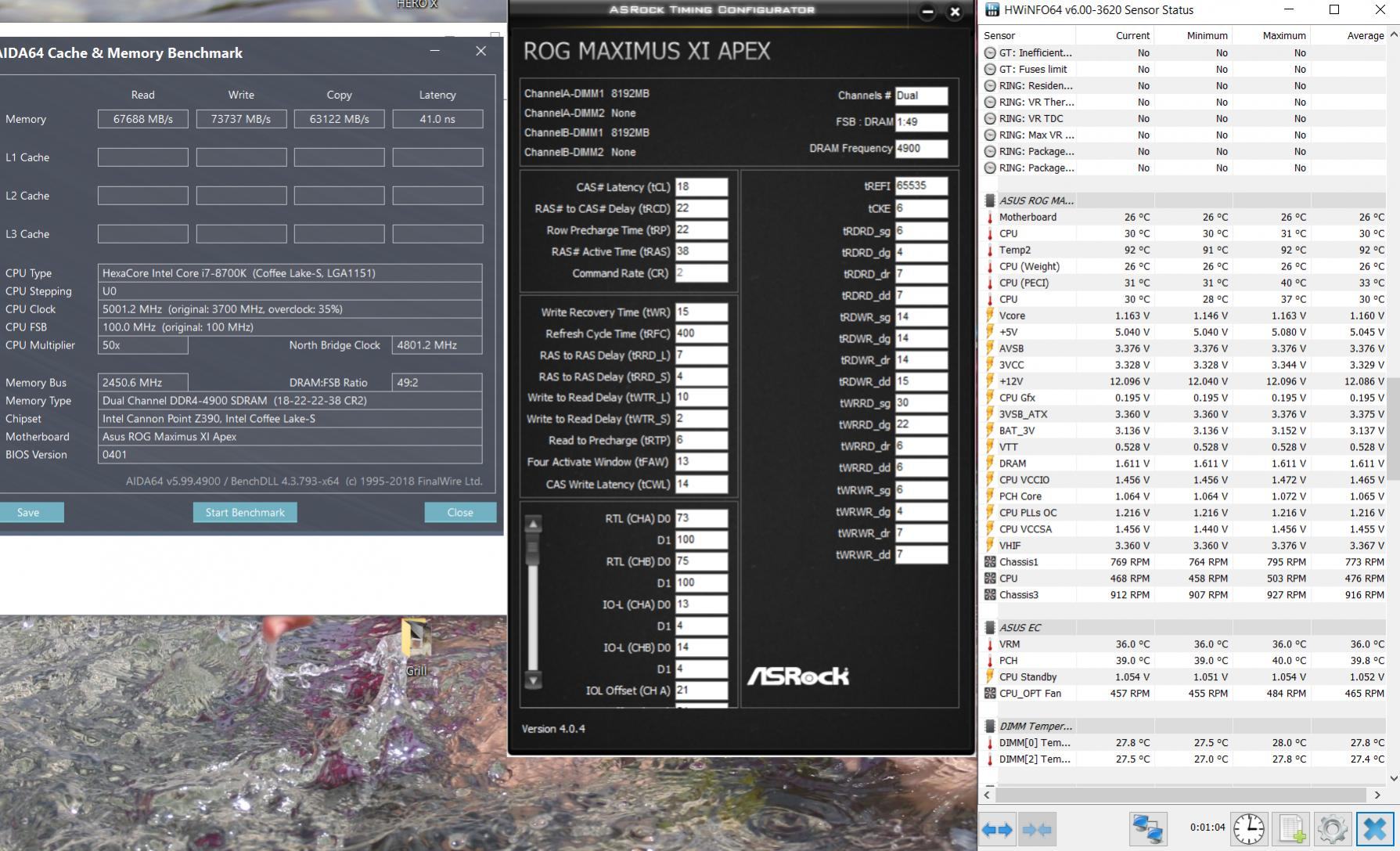The image size is (1400, 851).
Task: Click the bolt icon on the PCH Core row
Action: pos(990,496)
